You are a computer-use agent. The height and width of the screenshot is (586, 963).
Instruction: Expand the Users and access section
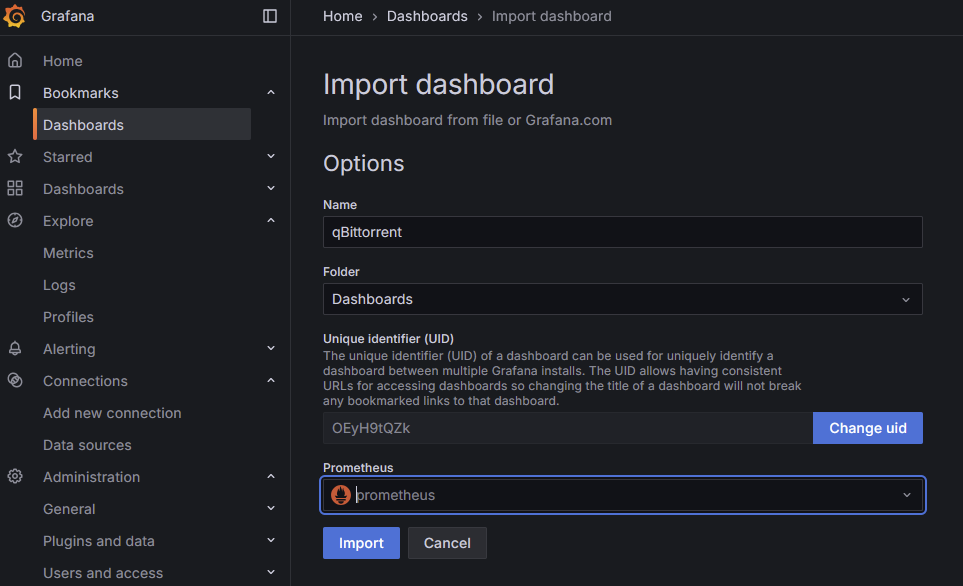coord(270,573)
